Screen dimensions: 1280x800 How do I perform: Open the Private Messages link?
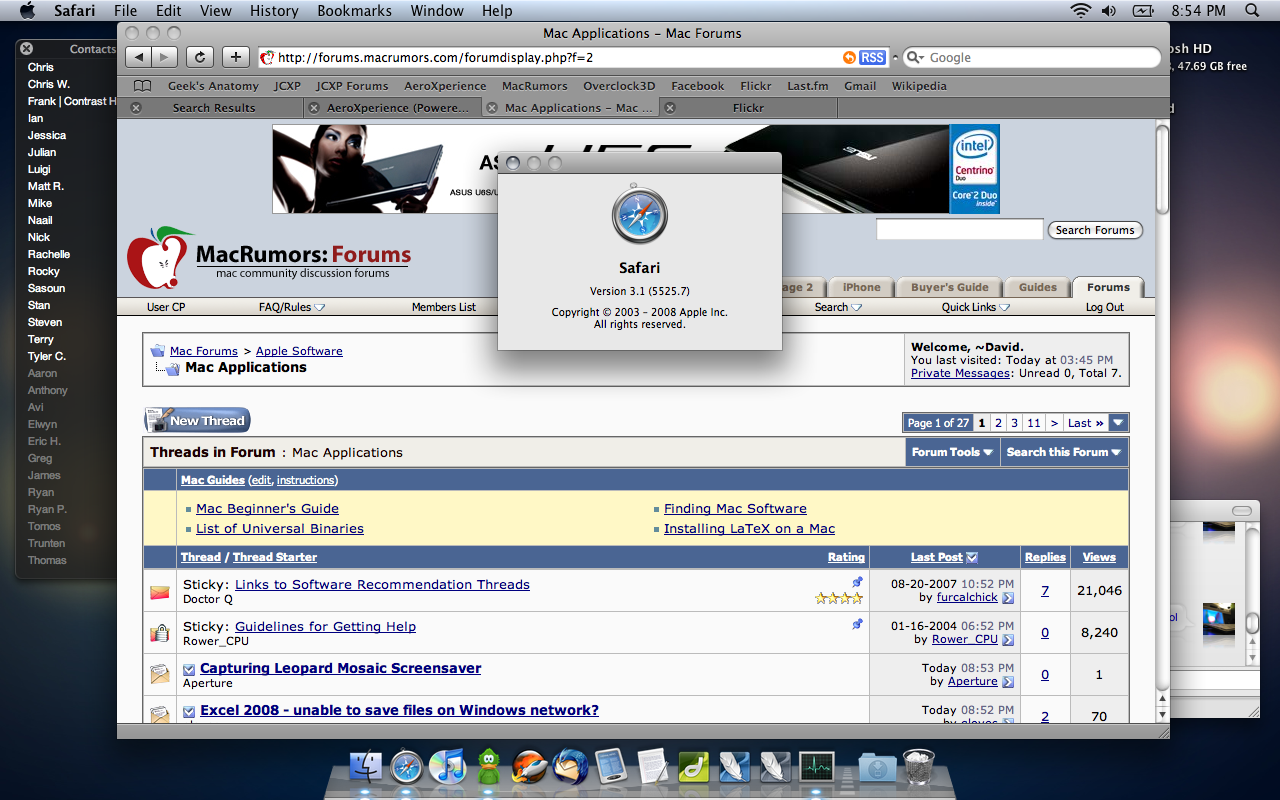click(x=960, y=373)
